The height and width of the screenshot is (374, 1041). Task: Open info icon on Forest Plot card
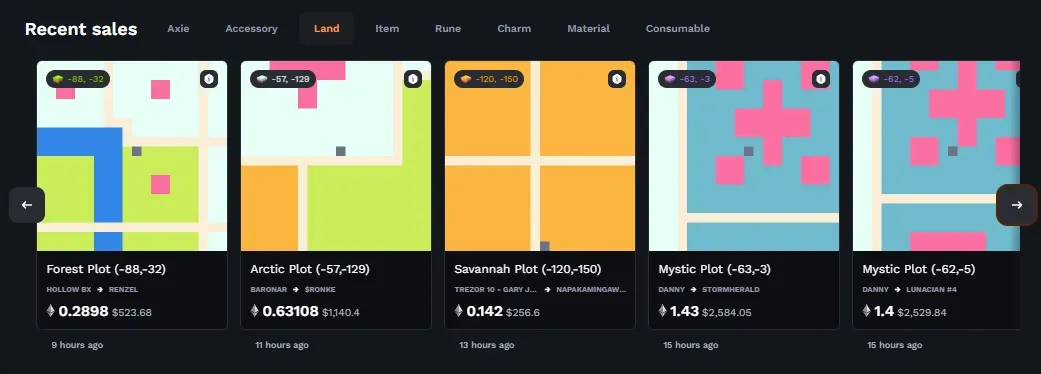[209, 79]
